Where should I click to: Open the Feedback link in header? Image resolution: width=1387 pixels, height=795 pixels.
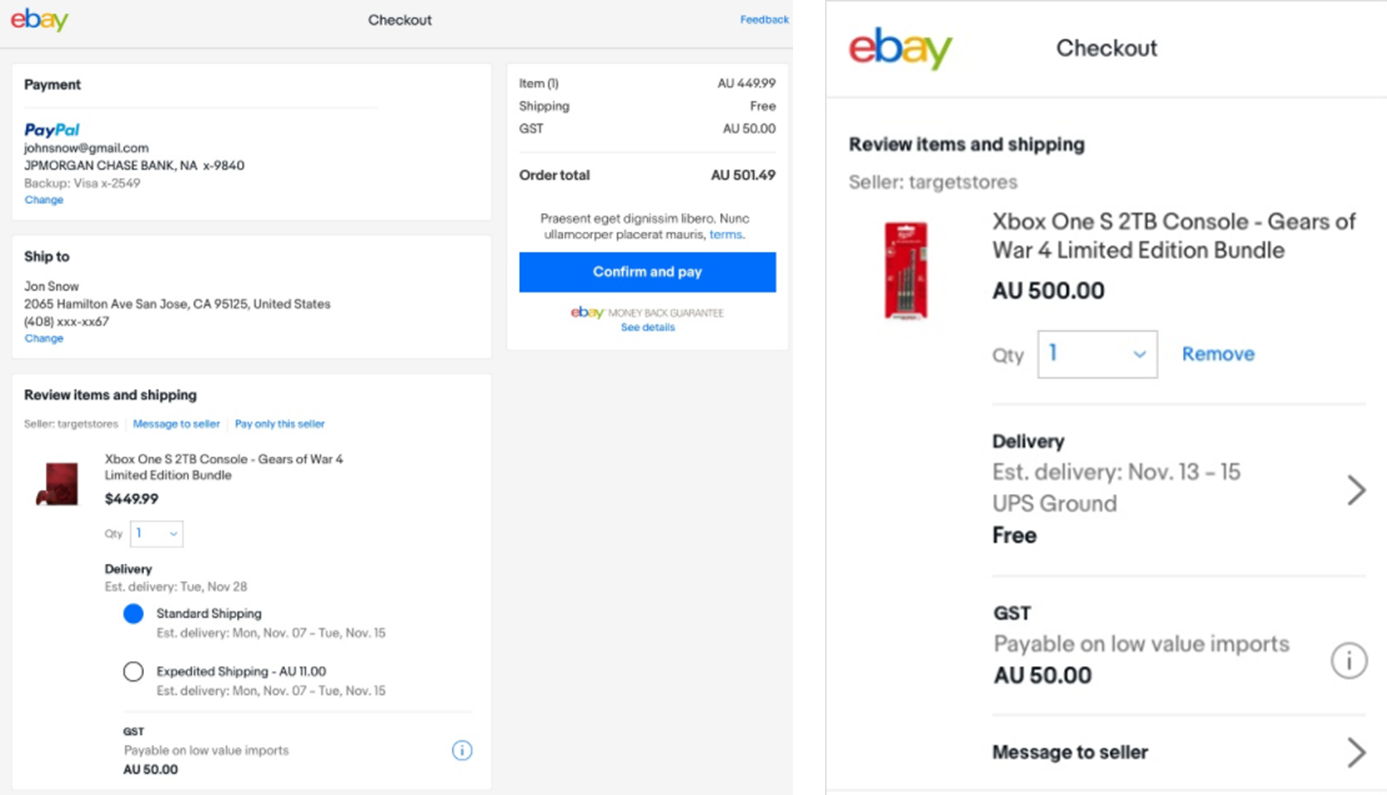coord(764,20)
